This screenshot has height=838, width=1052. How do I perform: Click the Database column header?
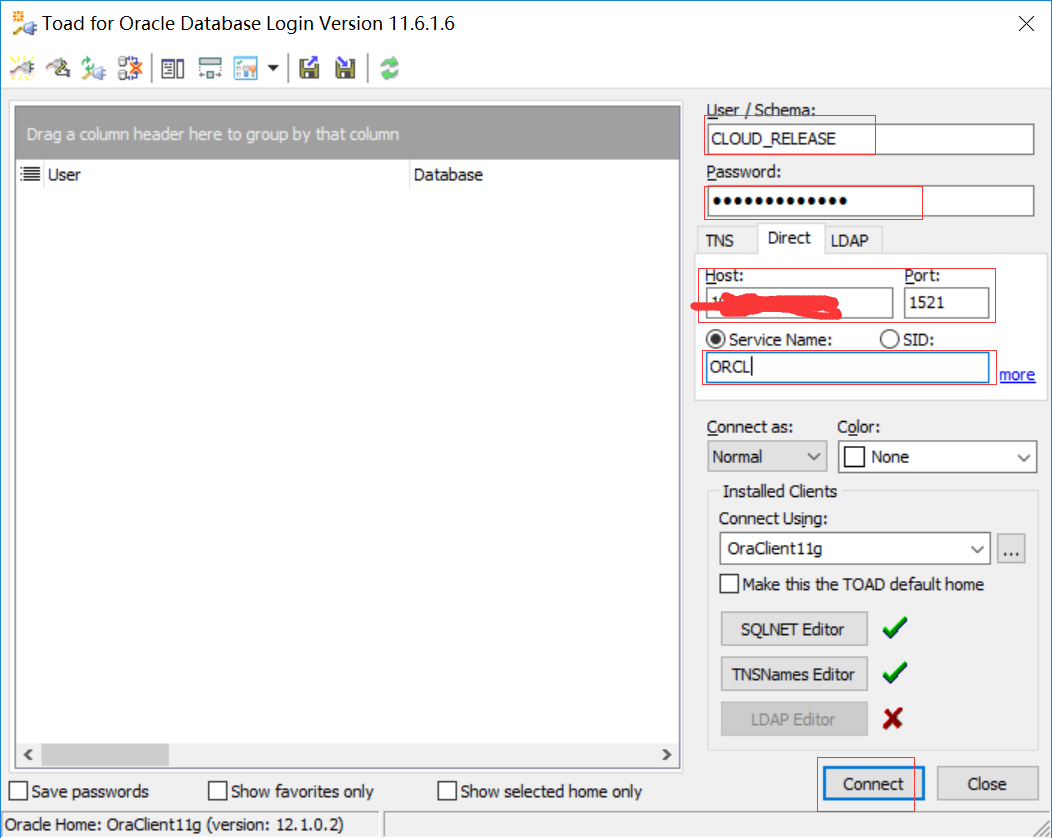[544, 174]
